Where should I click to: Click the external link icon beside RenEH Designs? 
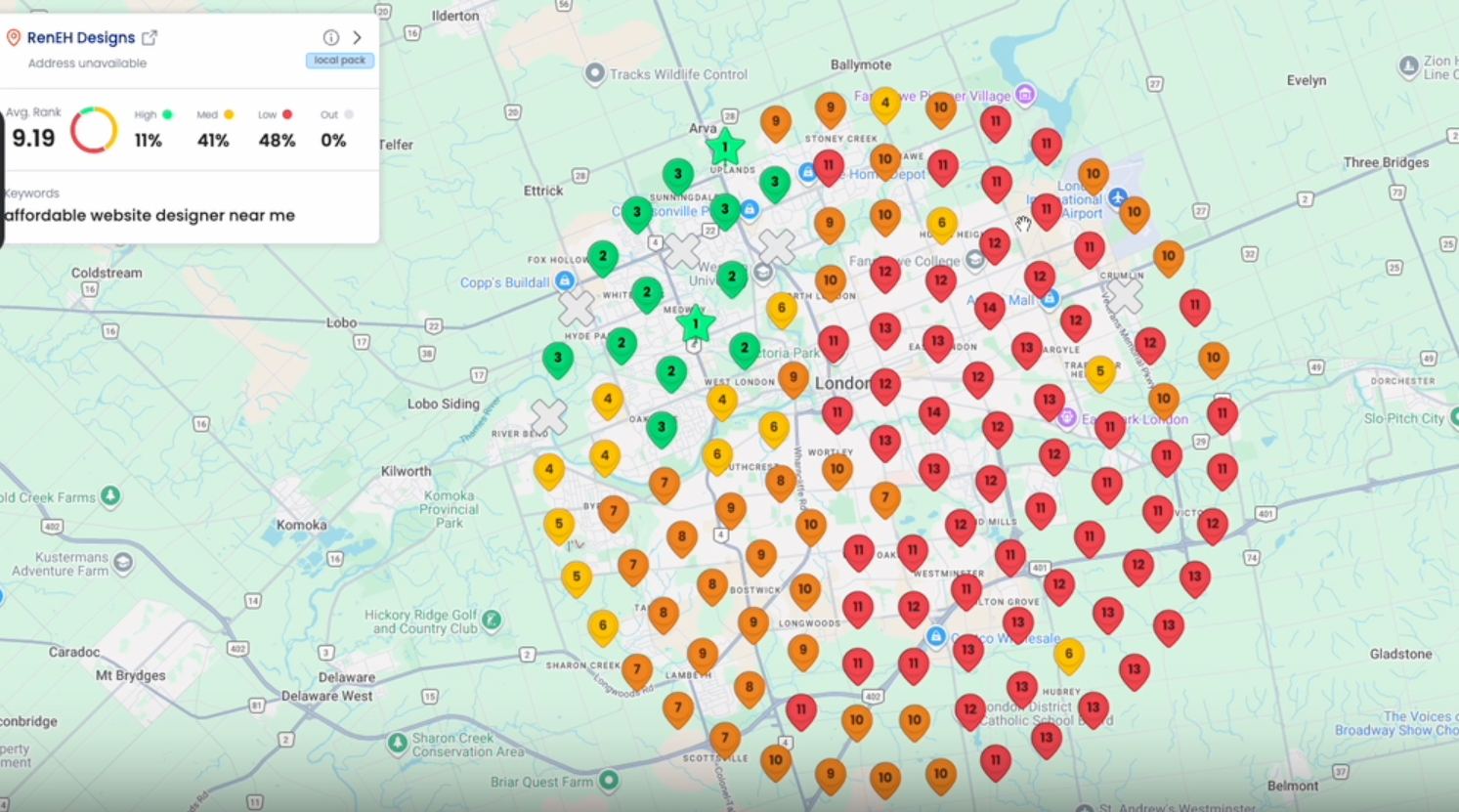coord(150,38)
